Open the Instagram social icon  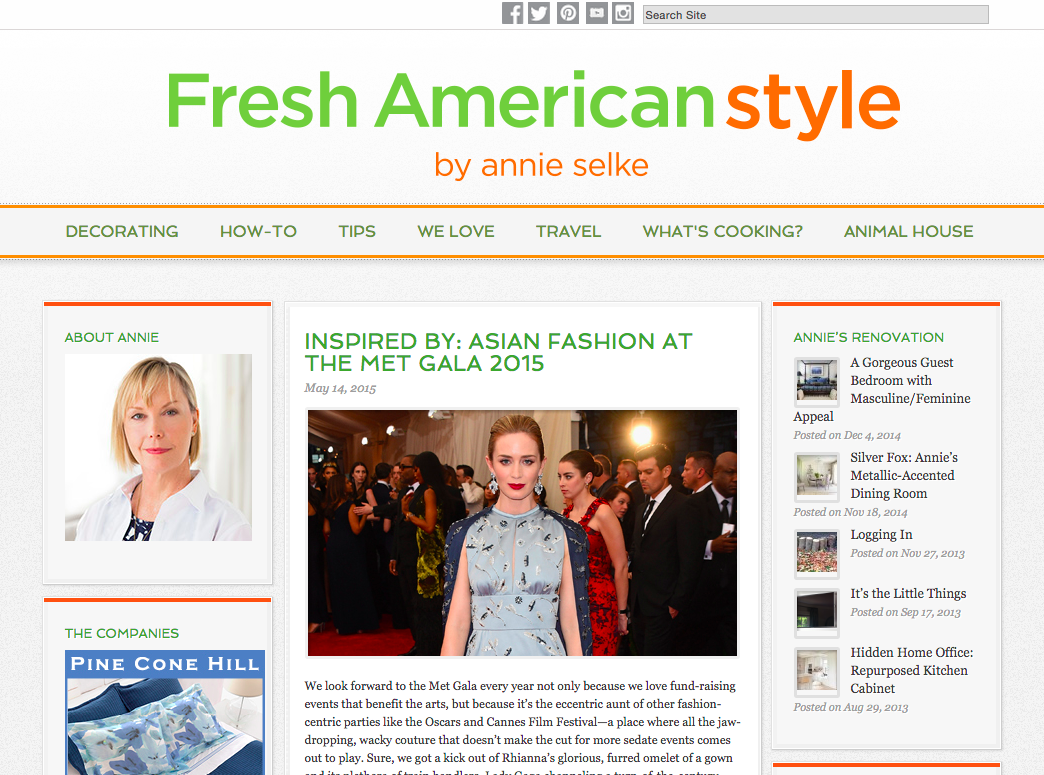coord(623,13)
